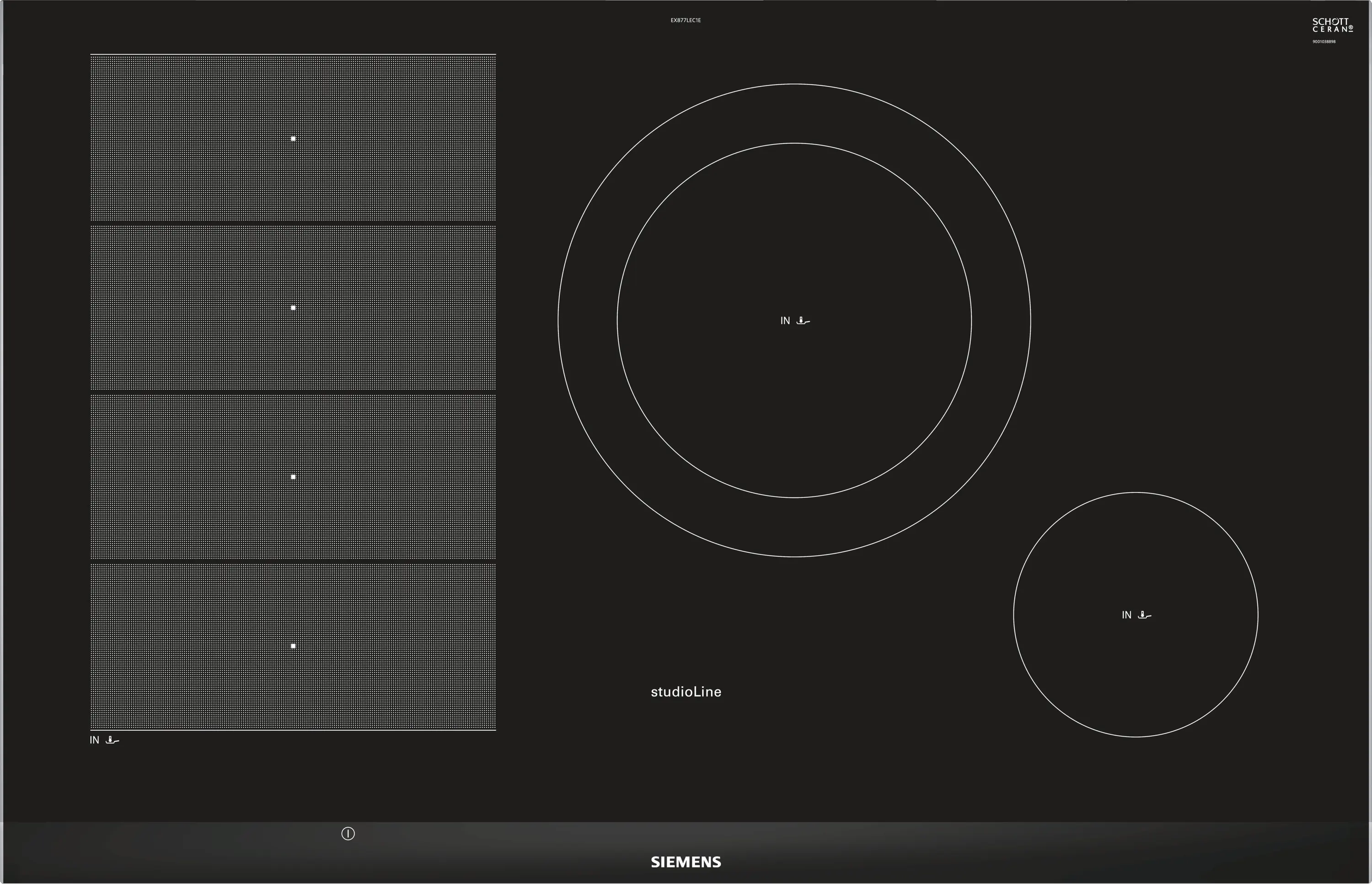Click the pan icon below the flex zone
This screenshot has width=1372, height=884.
click(113, 740)
